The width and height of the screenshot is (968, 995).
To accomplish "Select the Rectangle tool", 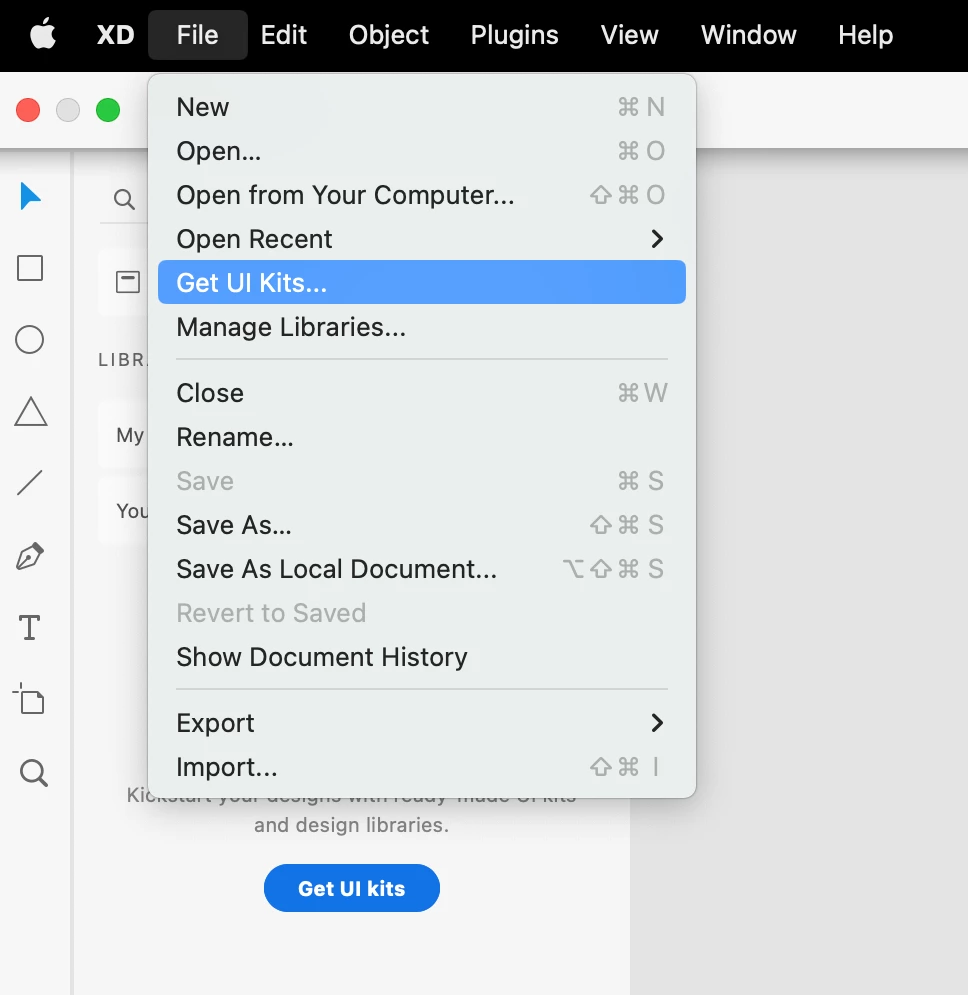I will click(30, 268).
